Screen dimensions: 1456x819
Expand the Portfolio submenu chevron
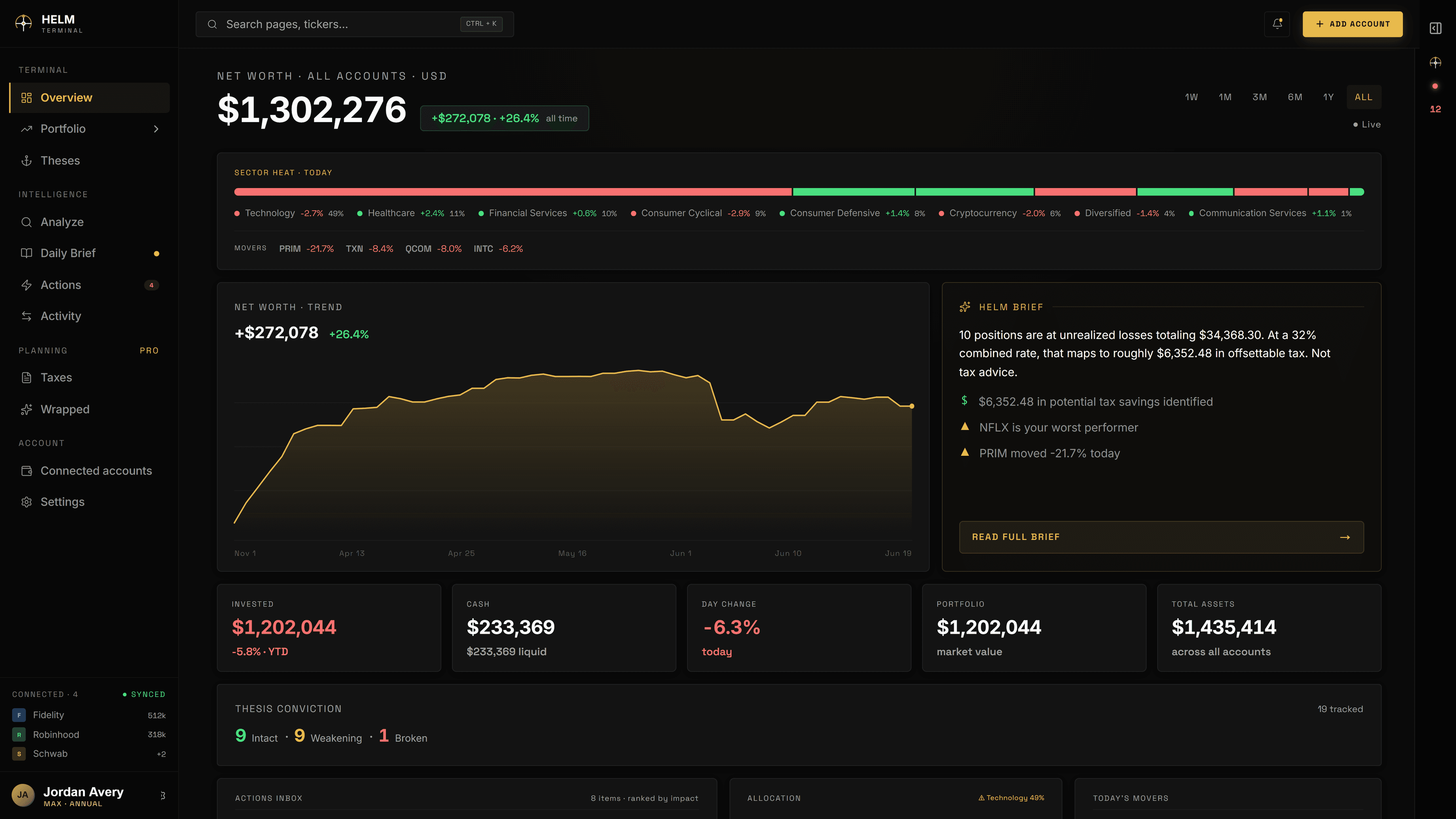tap(156, 129)
